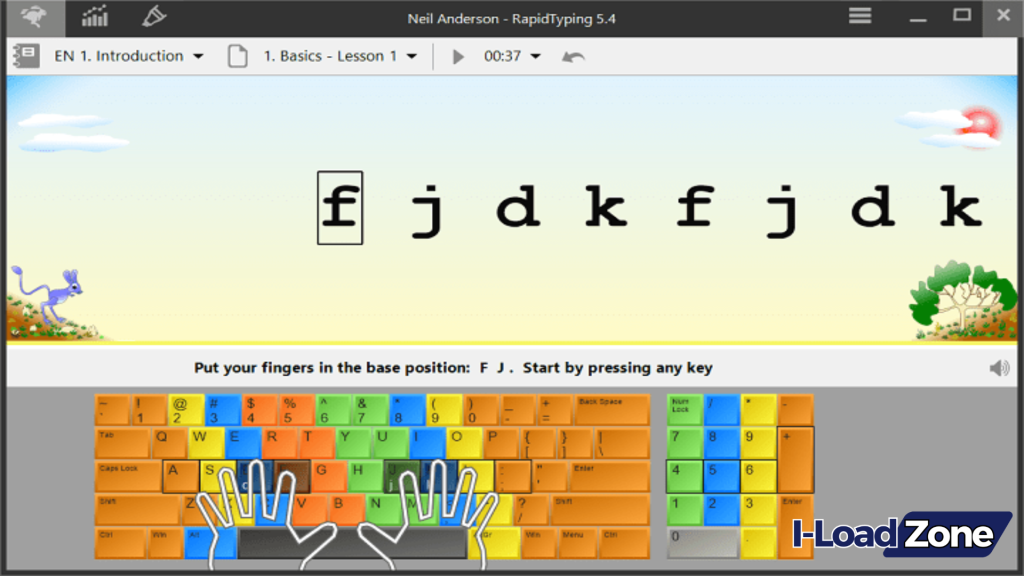Viewport: 1024px width, 576px height.
Task: Expand the EN 1. Introduction course dropdown
Action: (x=197, y=56)
